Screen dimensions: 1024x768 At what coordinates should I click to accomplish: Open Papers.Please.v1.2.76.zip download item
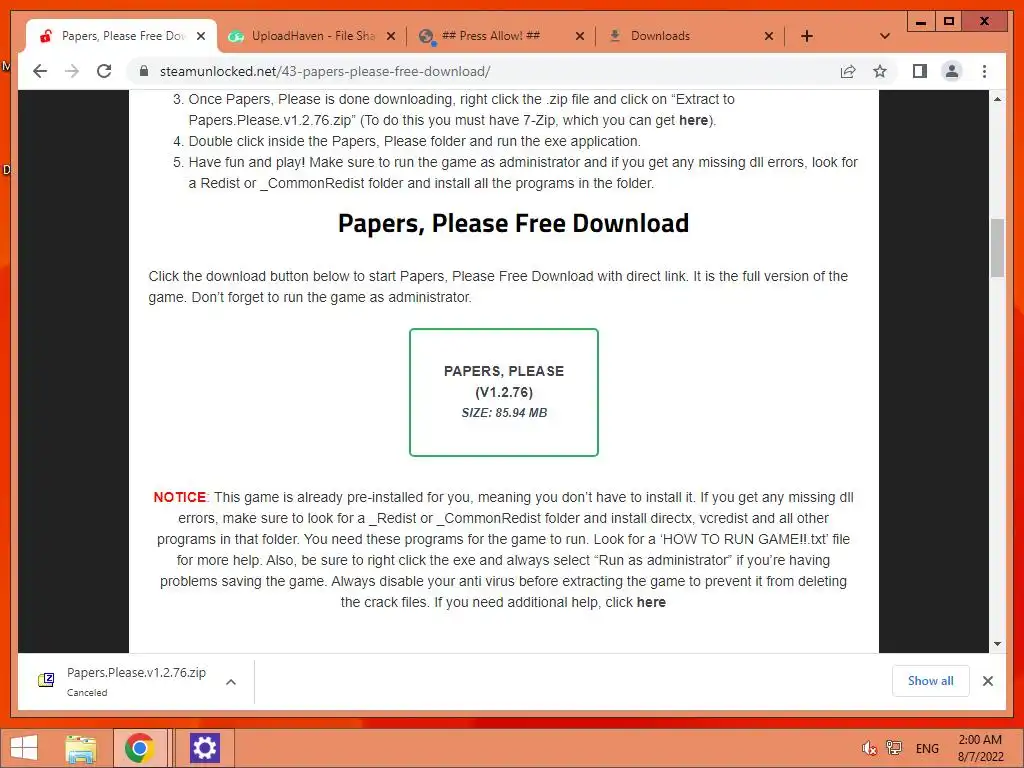pos(136,681)
